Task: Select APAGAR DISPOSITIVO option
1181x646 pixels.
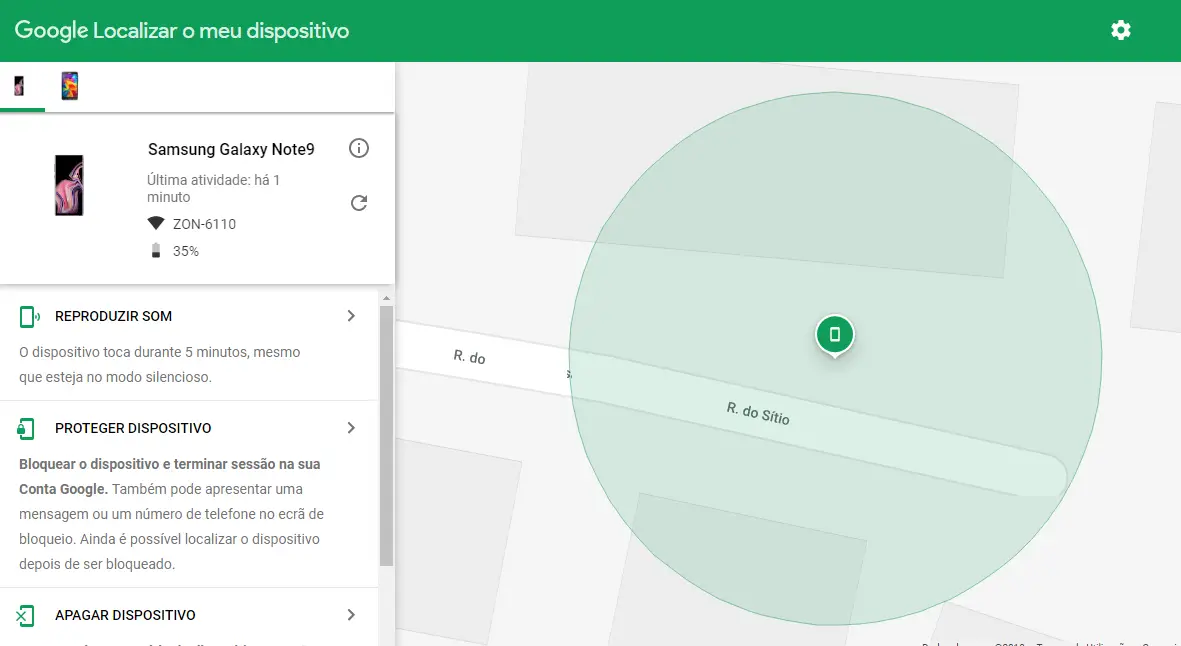Action: [x=125, y=615]
